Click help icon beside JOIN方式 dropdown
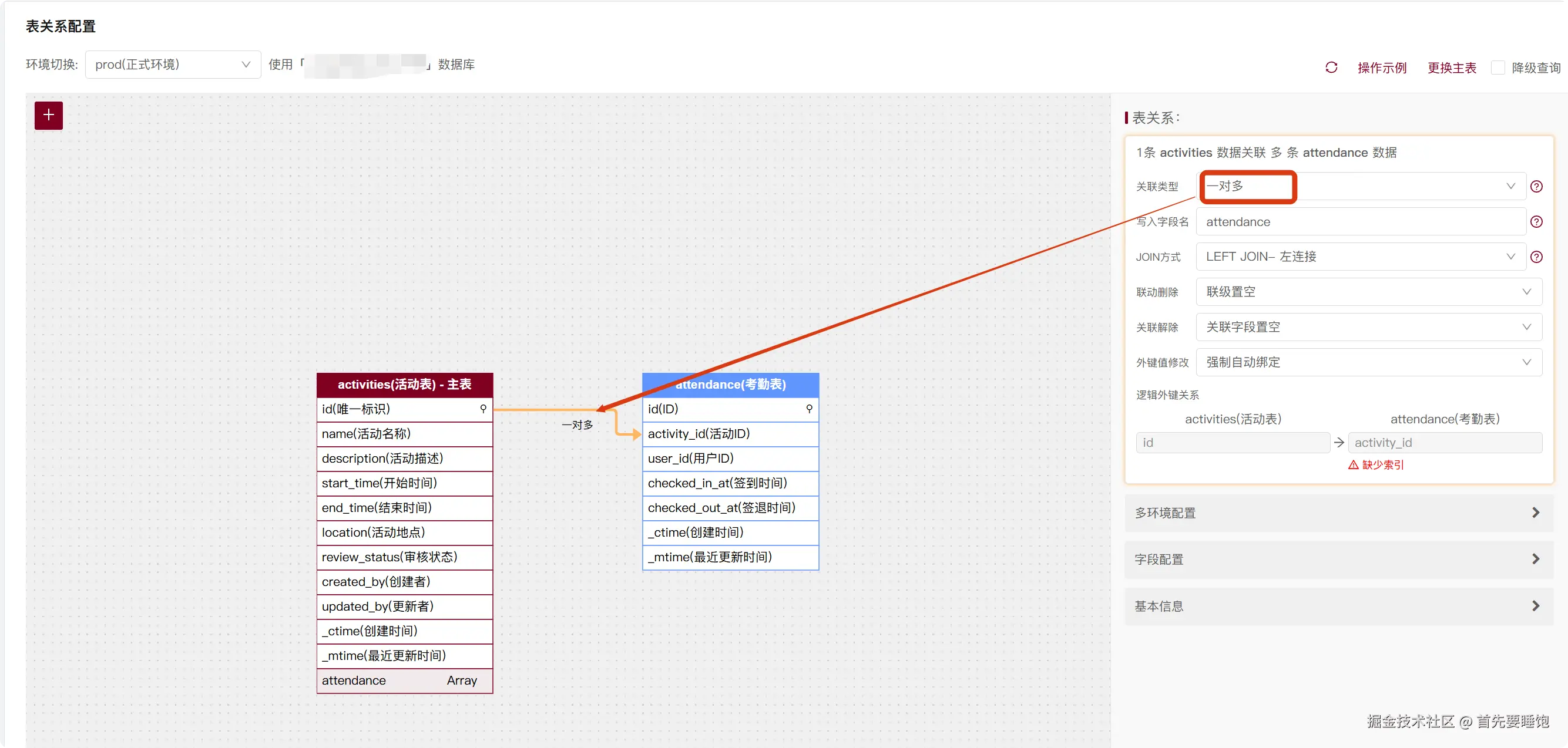 click(x=1536, y=257)
